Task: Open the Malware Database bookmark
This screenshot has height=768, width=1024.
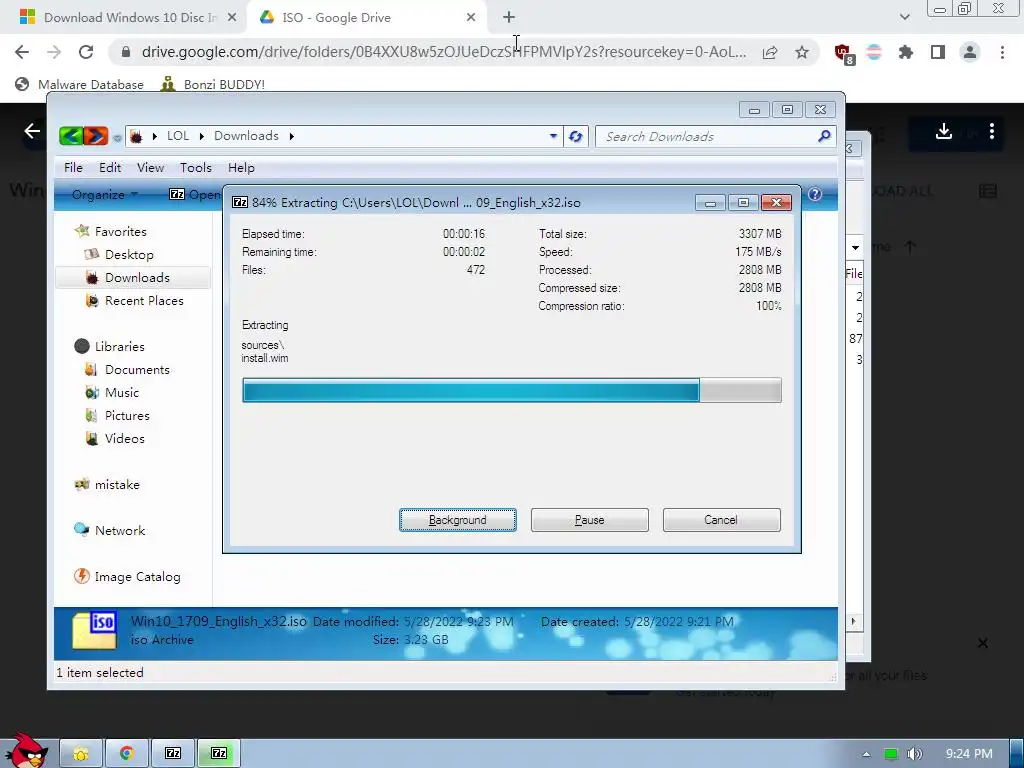Action: tap(79, 84)
